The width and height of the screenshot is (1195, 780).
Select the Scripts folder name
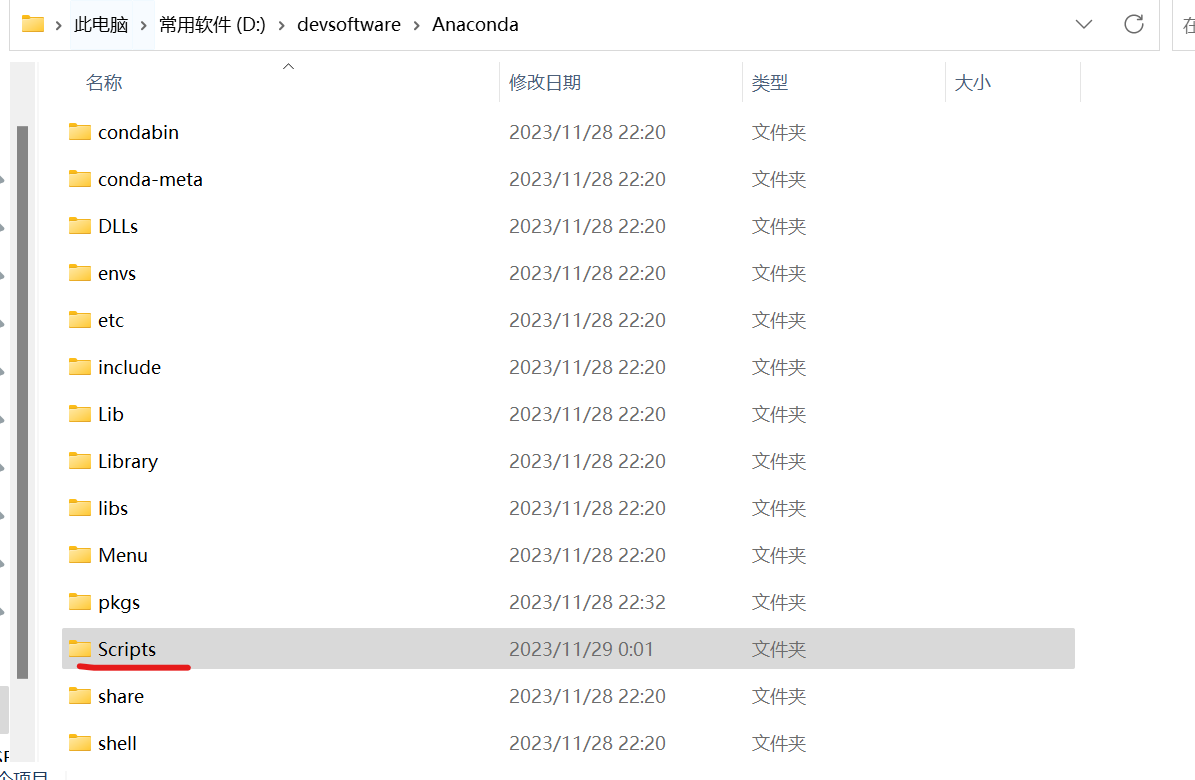(127, 650)
